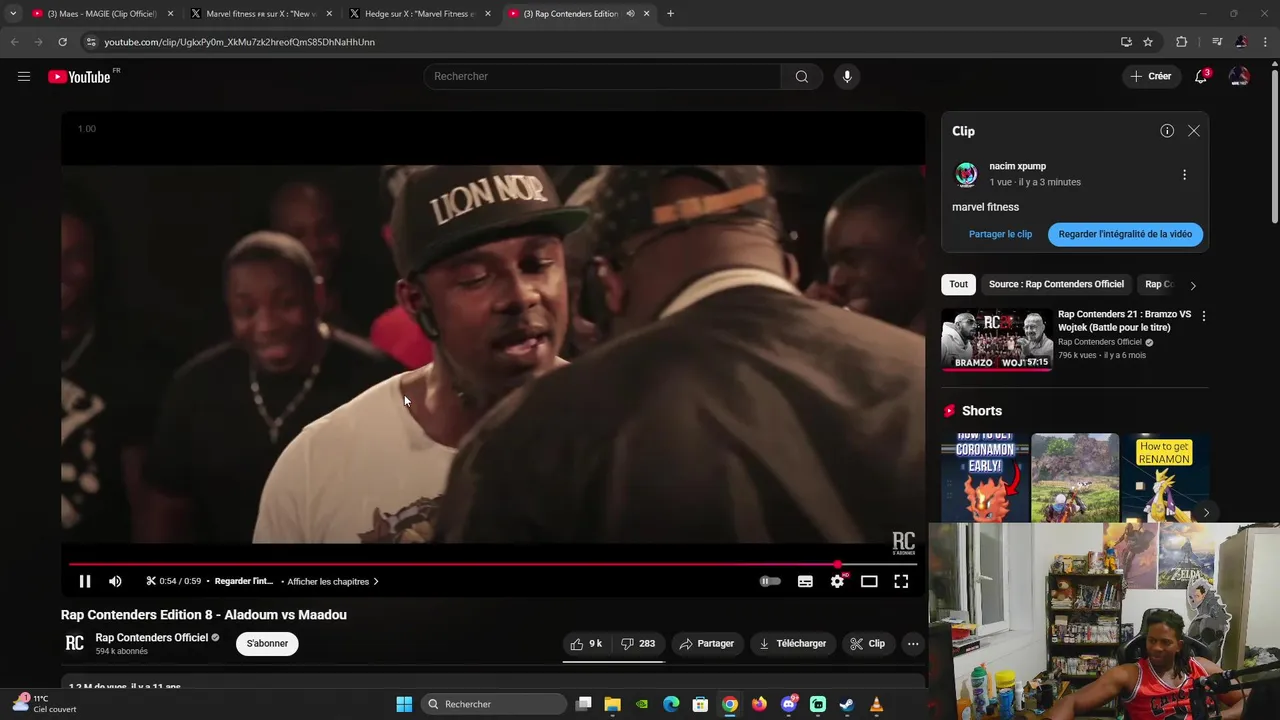This screenshot has height=720, width=1280.
Task: Toggle subtitles in the player
Action: click(805, 581)
